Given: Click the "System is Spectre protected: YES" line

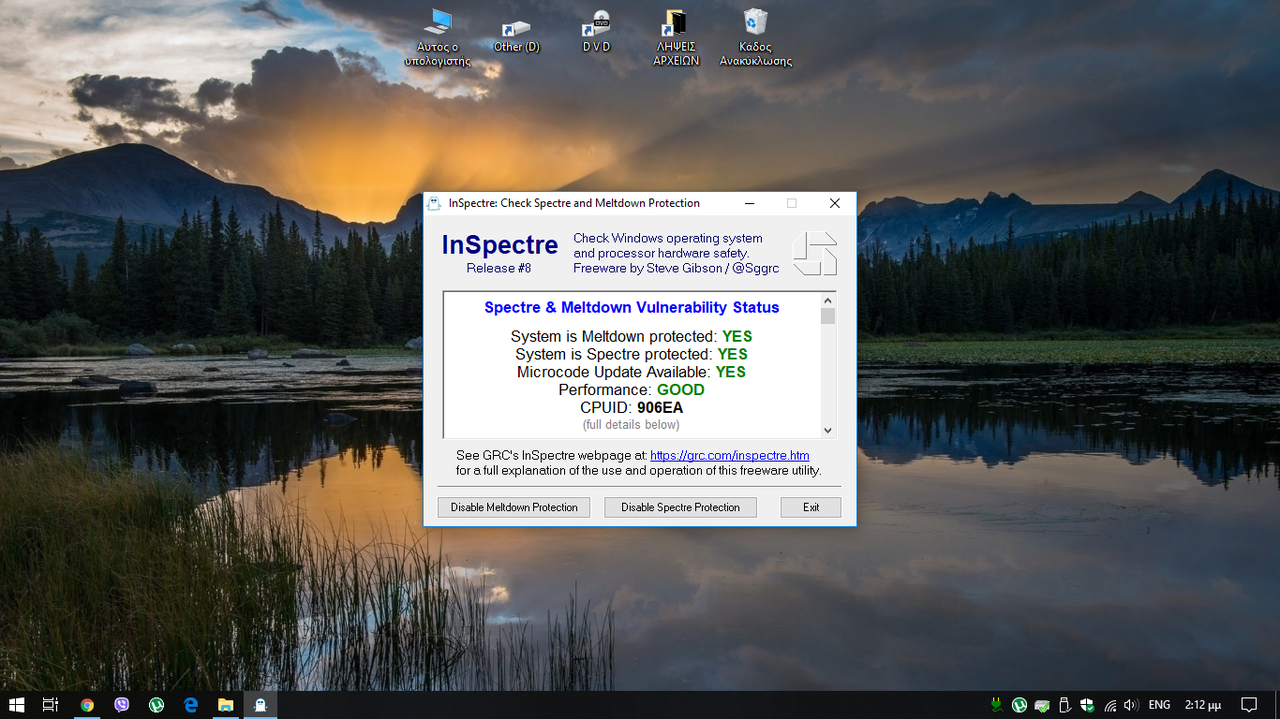Looking at the screenshot, I should click(x=632, y=354).
